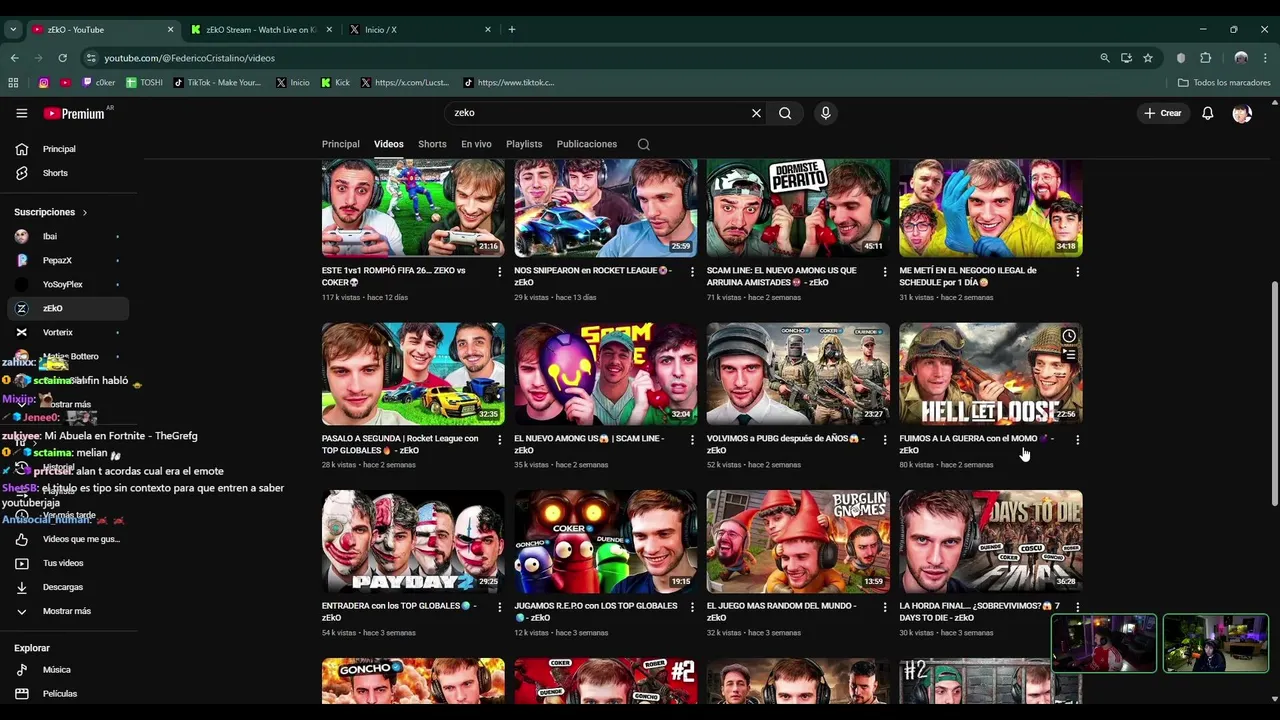Open options for VOLVIMOS A PUBG video
The image size is (1280, 720).
coord(884,440)
